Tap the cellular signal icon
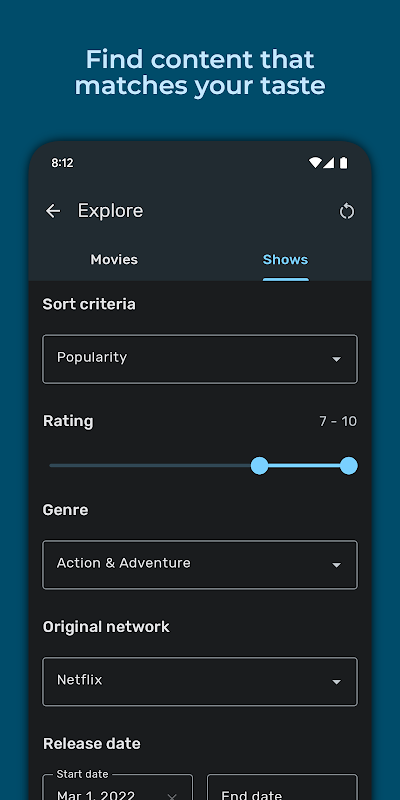Image resolution: width=400 pixels, height=800 pixels. [x=329, y=163]
